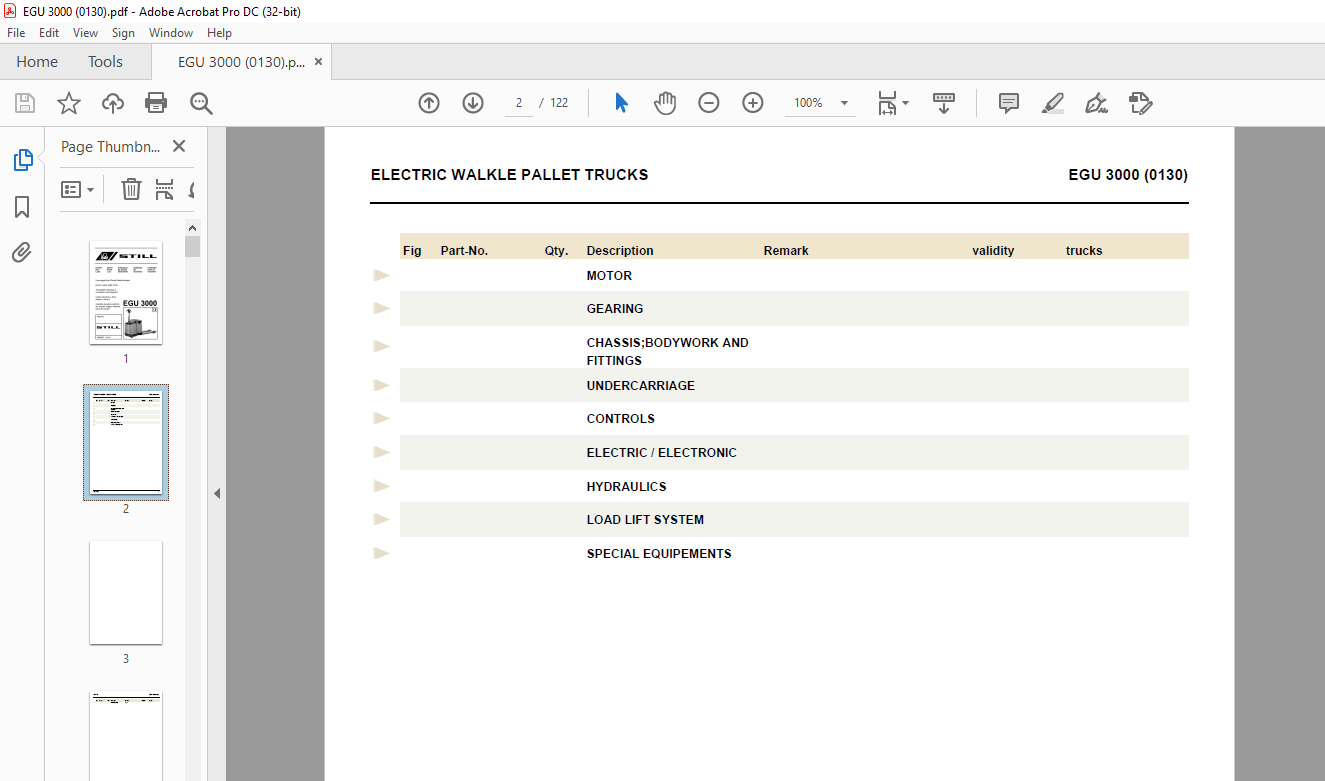Screen dimensions: 1325x781
Task: Open the Help menu
Action: 219,33
